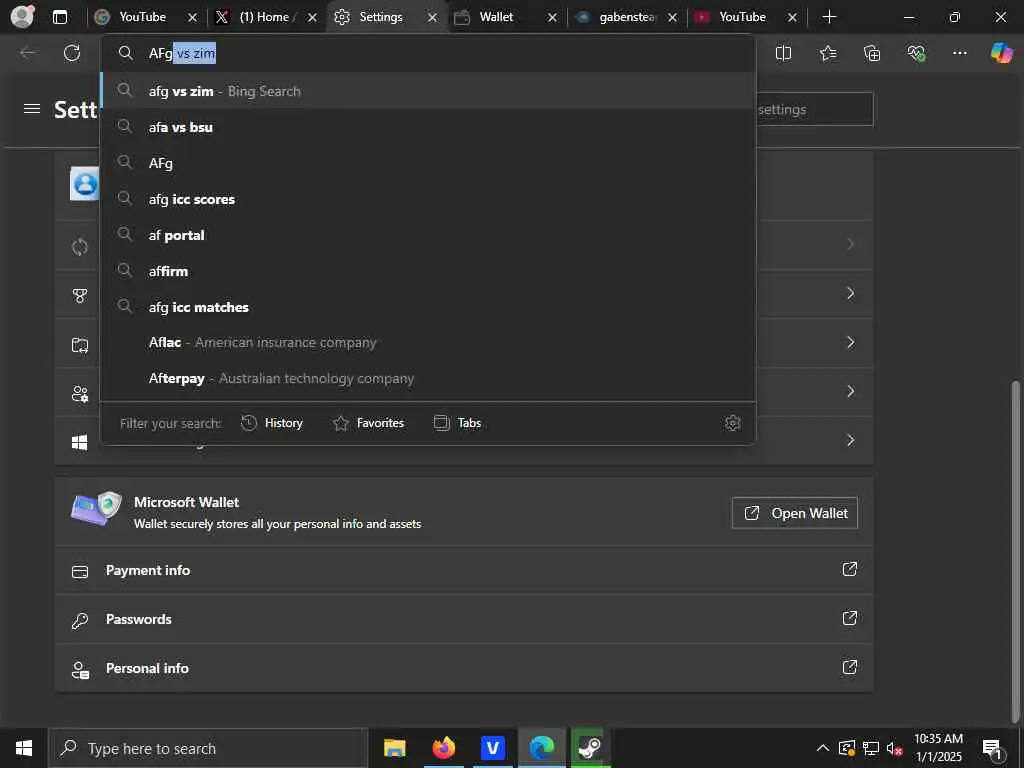Open the muted volume tray icon
Viewport: 1024px width, 768px height.
point(895,748)
